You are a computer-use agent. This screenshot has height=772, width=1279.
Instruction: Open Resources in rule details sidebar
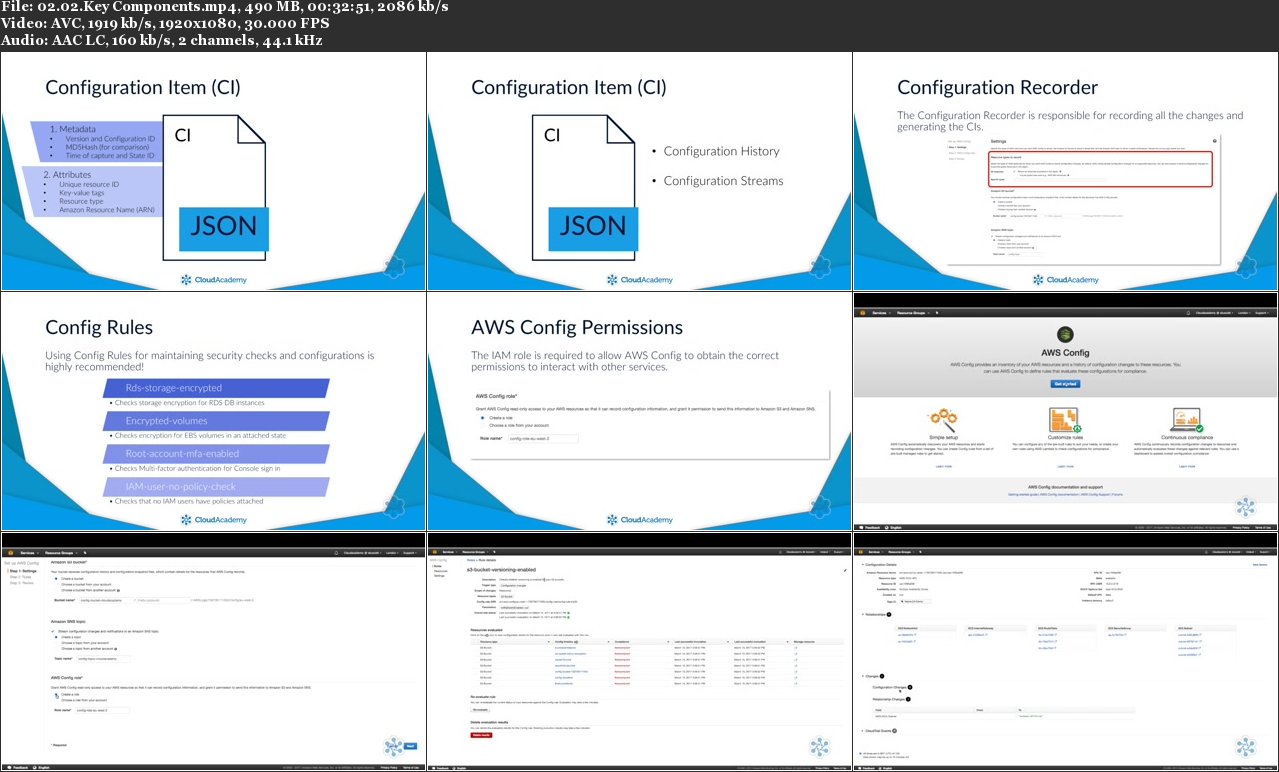[440, 571]
